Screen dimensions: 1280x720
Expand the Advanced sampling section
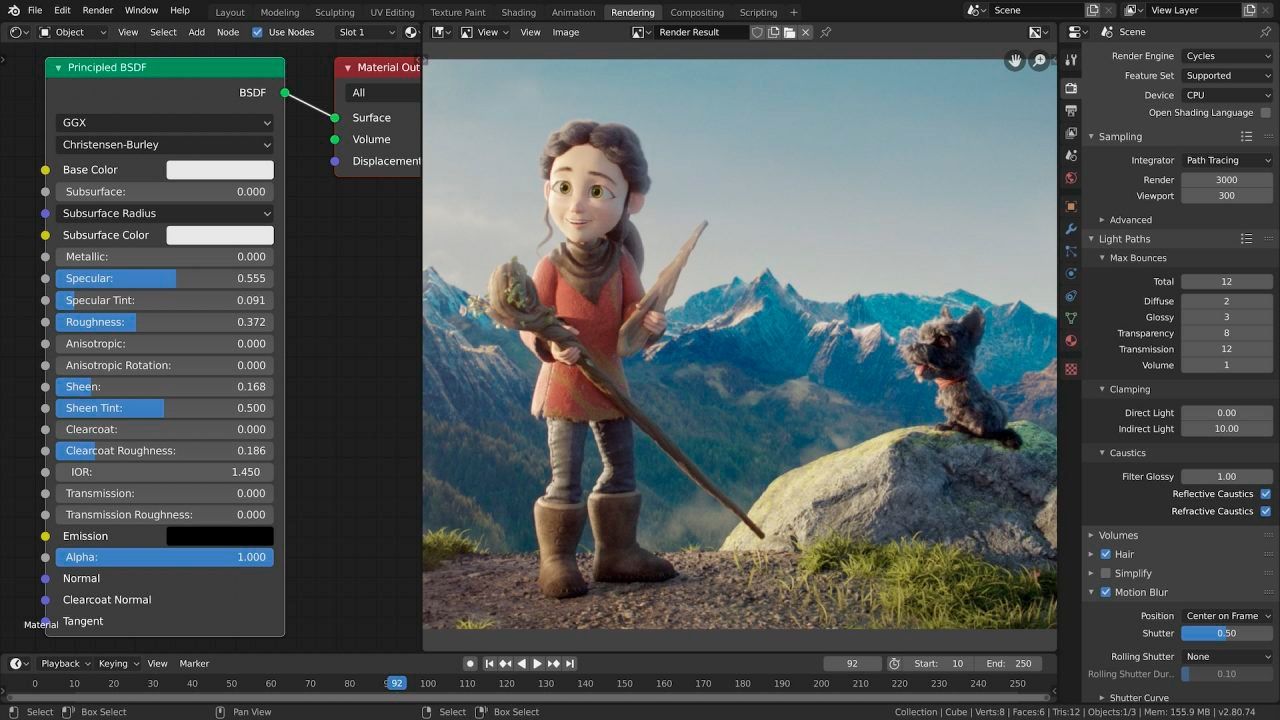coord(1130,220)
